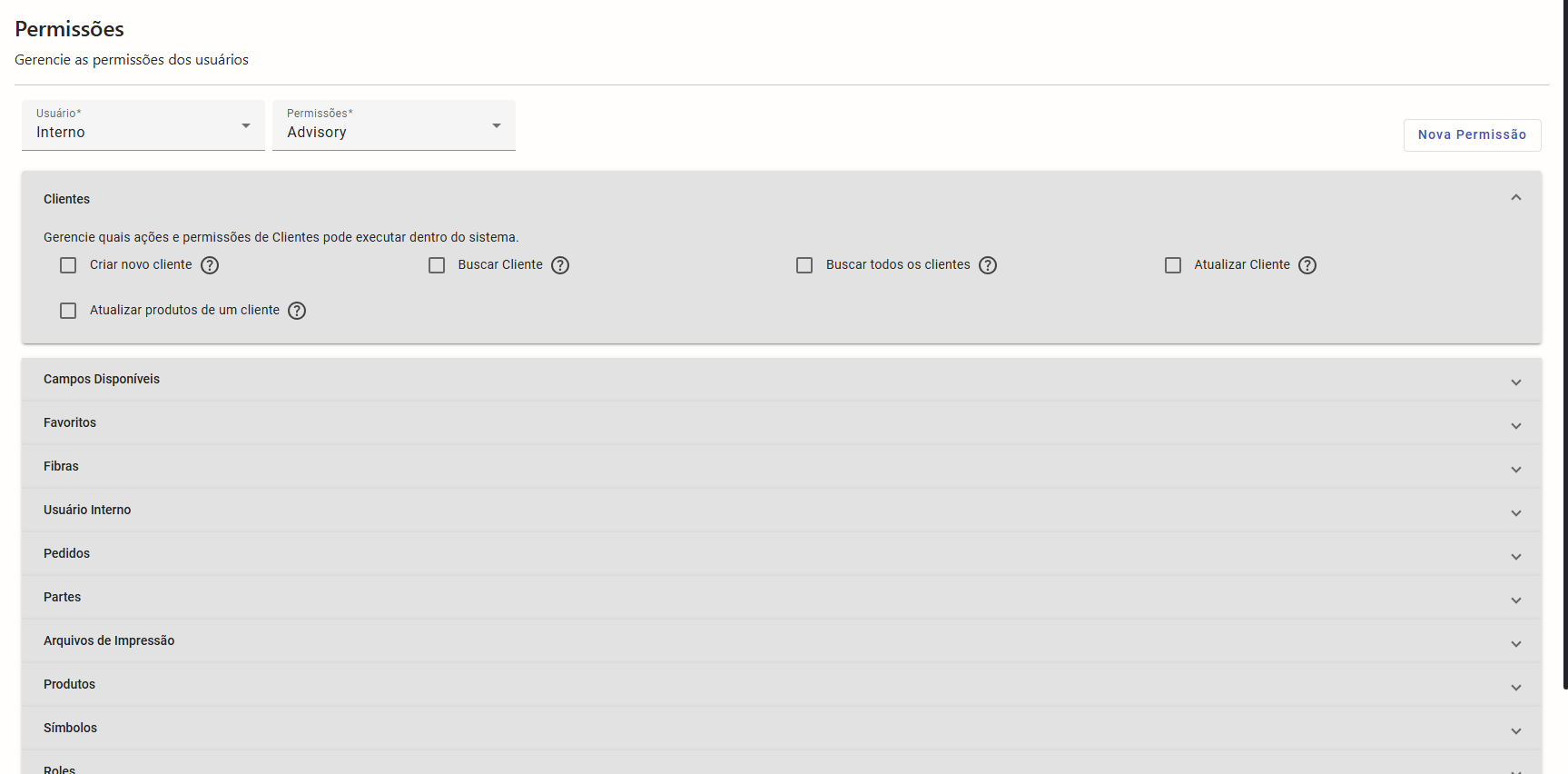The height and width of the screenshot is (774, 1568).
Task: Enable the Criar novo cliente checkbox
Action: [x=68, y=265]
